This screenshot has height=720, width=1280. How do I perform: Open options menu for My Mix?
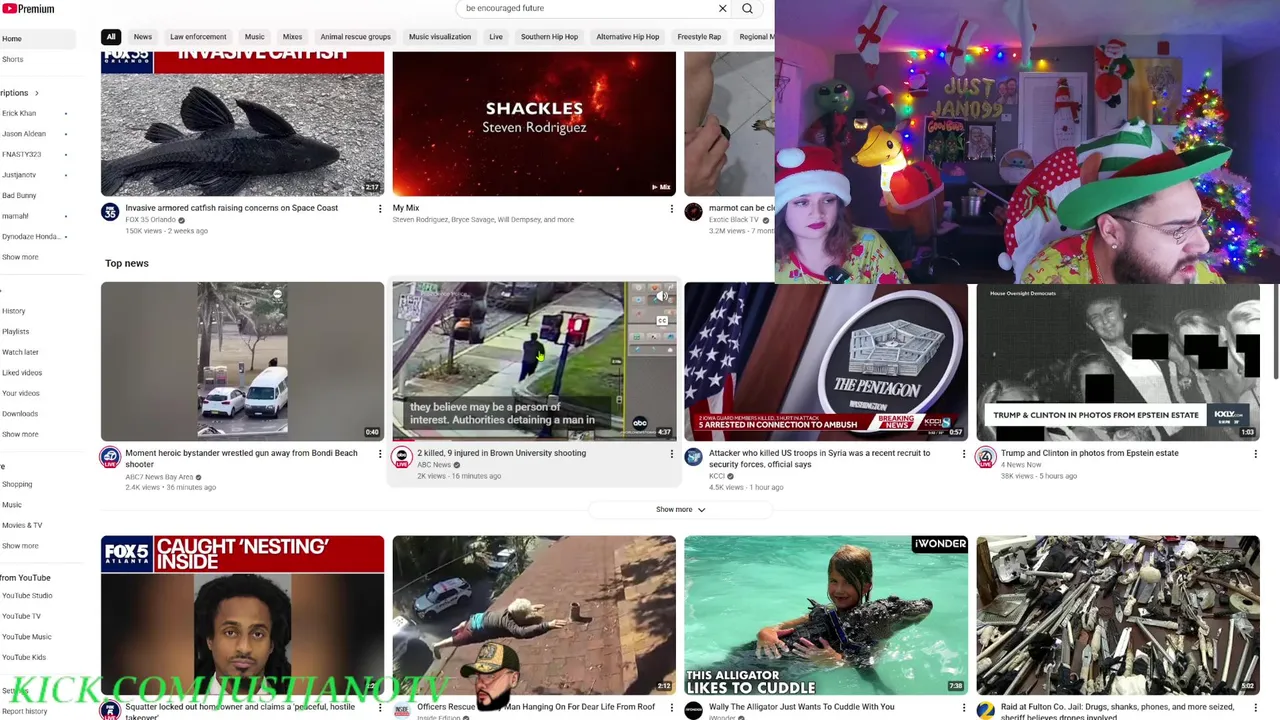671,209
